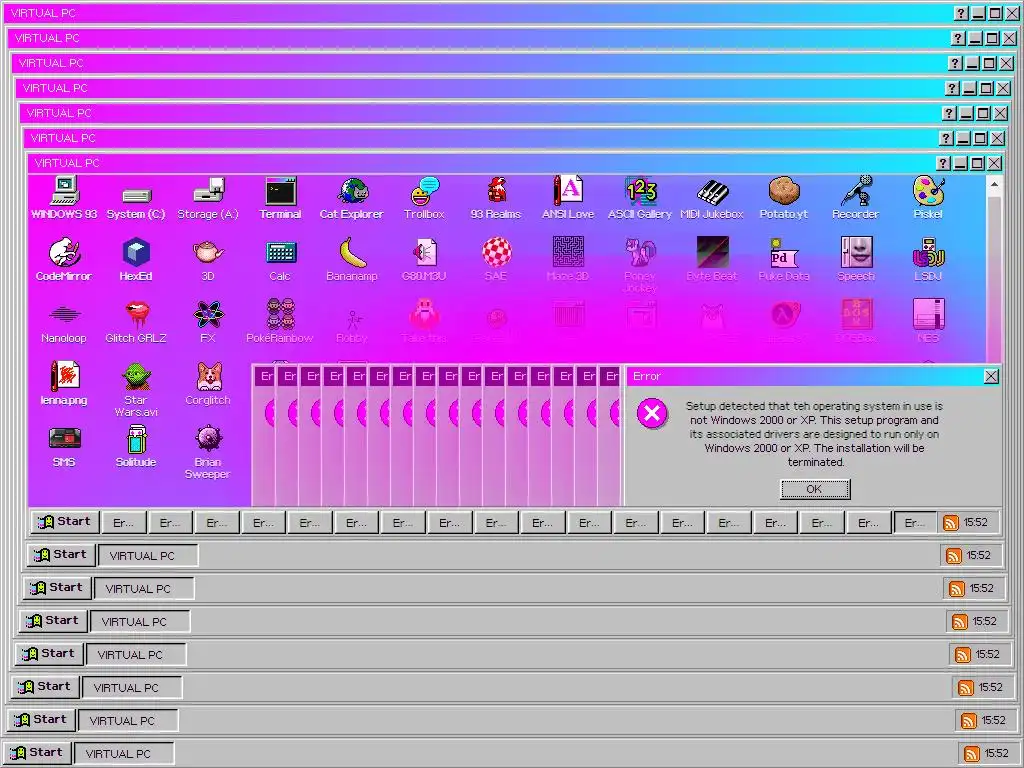The width and height of the screenshot is (1024, 768).
Task: Open the HexEd cube icon
Action: pyautogui.click(x=136, y=259)
